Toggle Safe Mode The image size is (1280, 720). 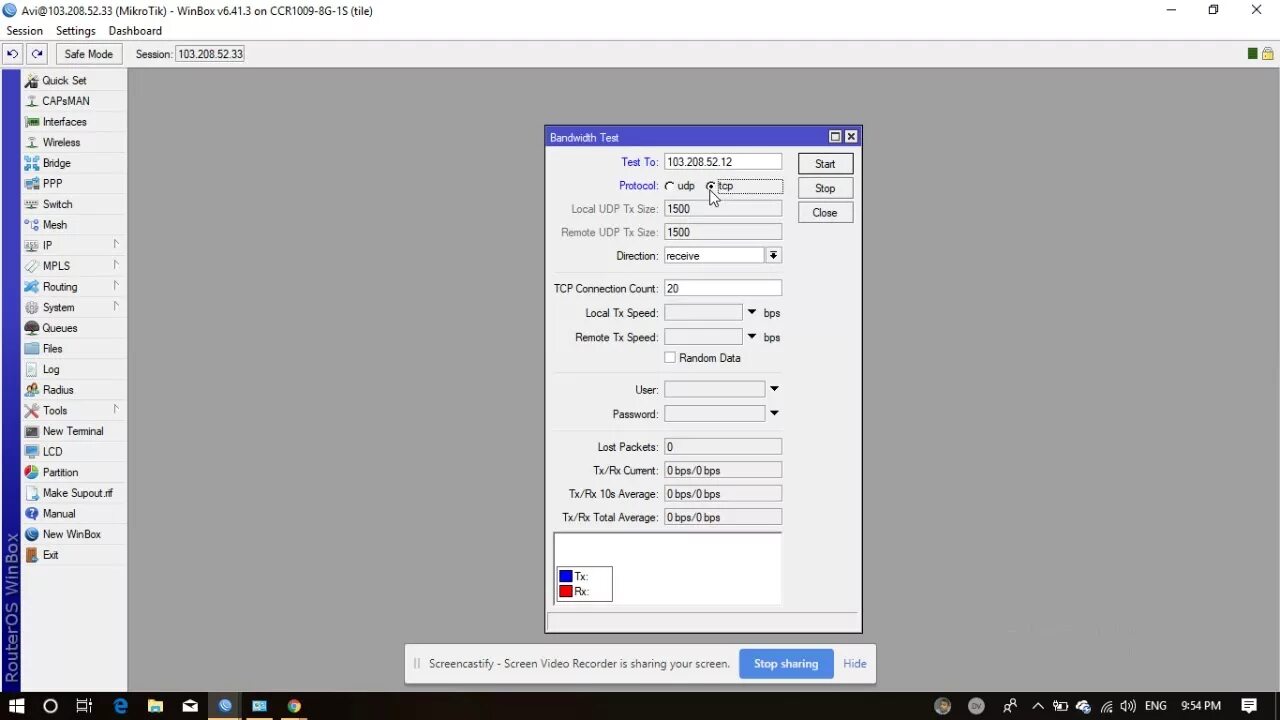tap(88, 54)
